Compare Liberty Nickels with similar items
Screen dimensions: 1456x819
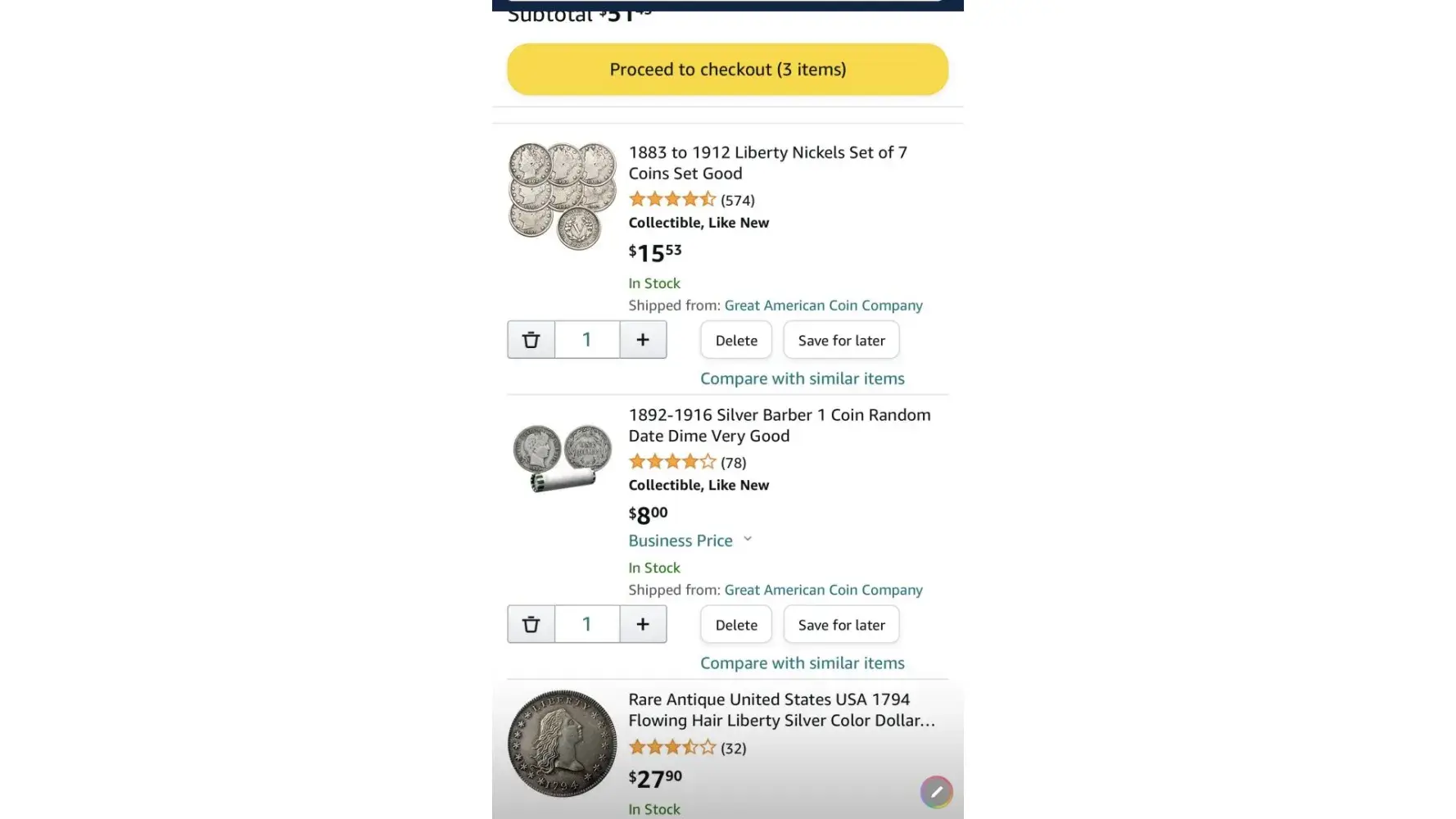pos(802,378)
